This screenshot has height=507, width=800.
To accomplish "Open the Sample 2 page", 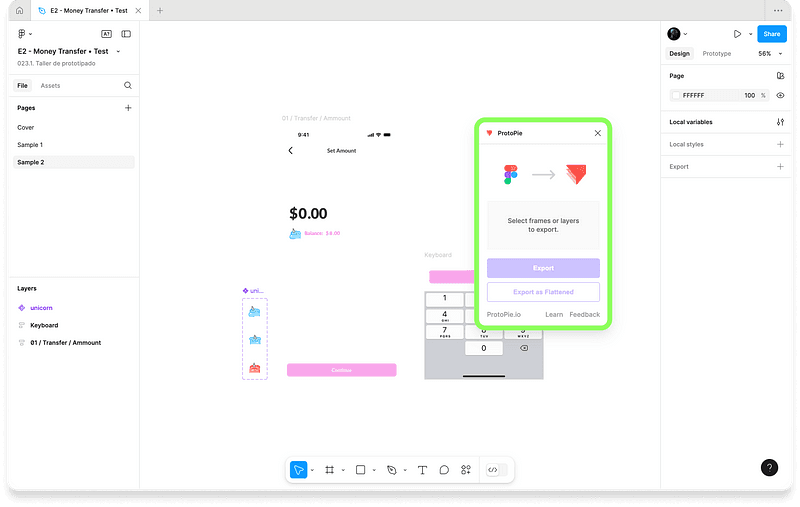I will click(73, 162).
